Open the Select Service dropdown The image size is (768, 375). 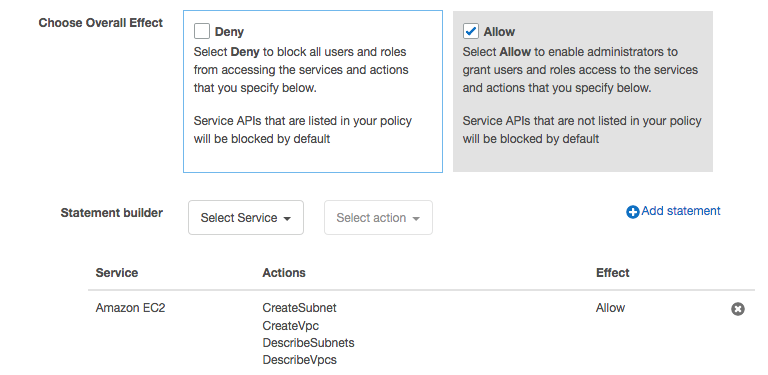click(246, 217)
